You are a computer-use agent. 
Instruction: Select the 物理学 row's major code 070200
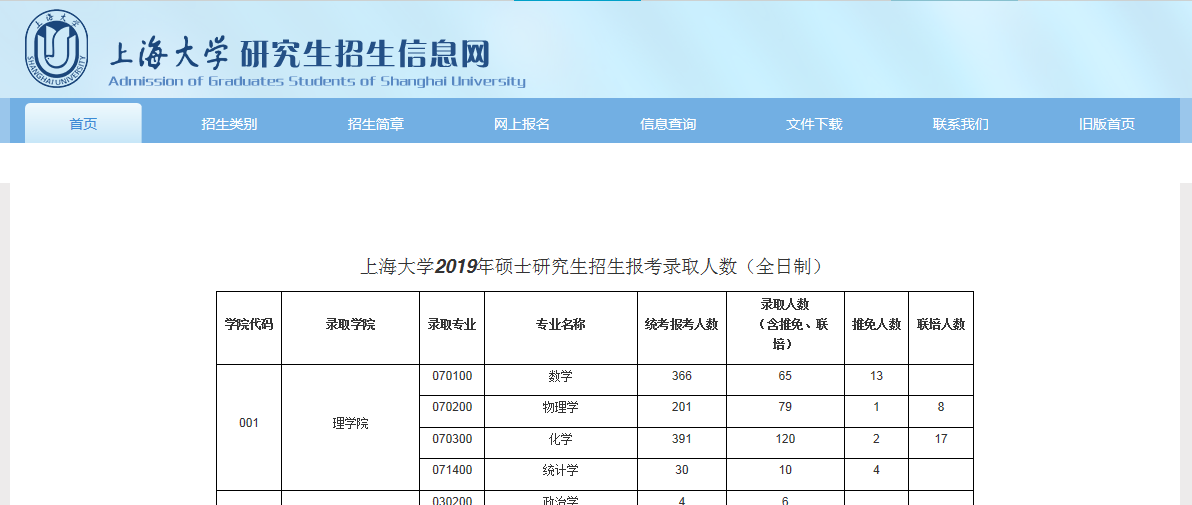[x=452, y=408]
